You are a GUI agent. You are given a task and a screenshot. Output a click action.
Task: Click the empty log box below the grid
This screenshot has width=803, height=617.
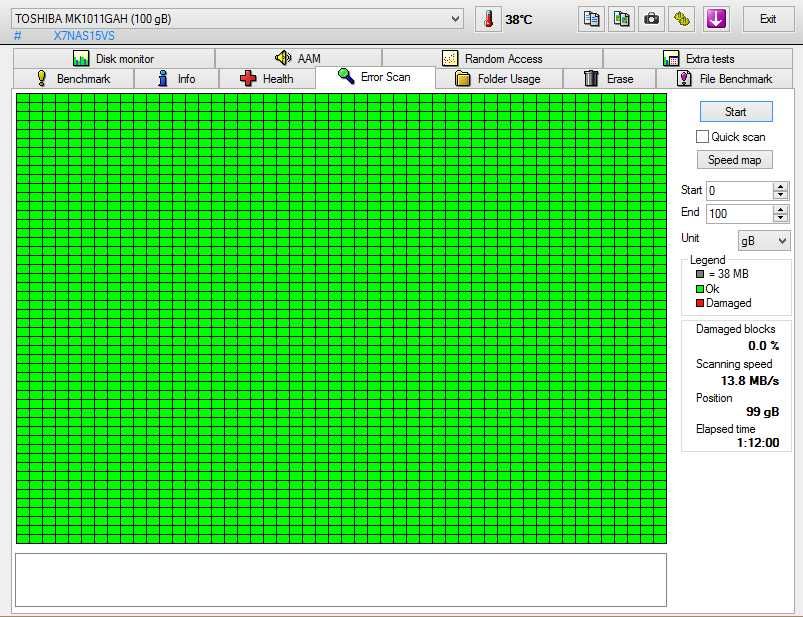pyautogui.click(x=341, y=580)
